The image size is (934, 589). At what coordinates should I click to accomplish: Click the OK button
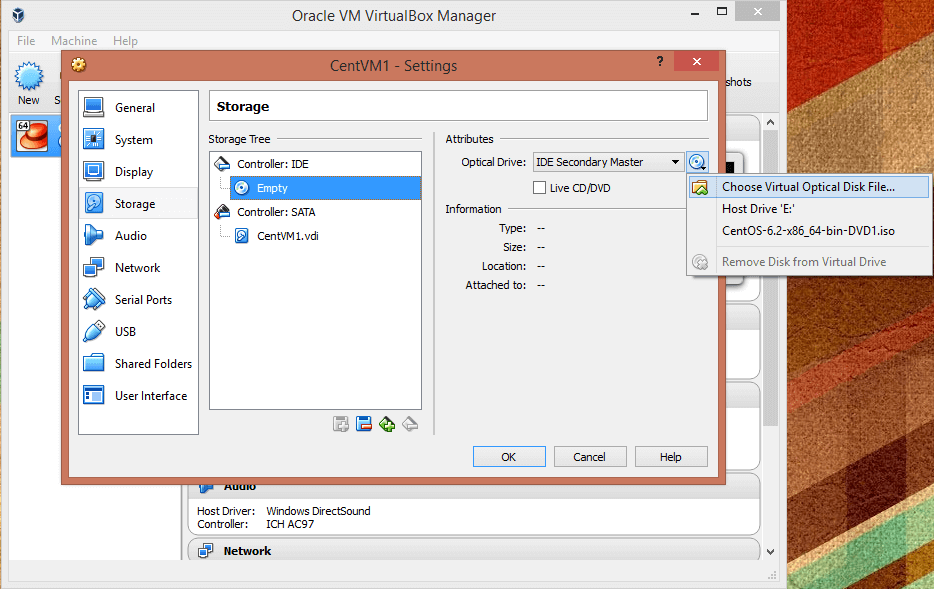(508, 457)
